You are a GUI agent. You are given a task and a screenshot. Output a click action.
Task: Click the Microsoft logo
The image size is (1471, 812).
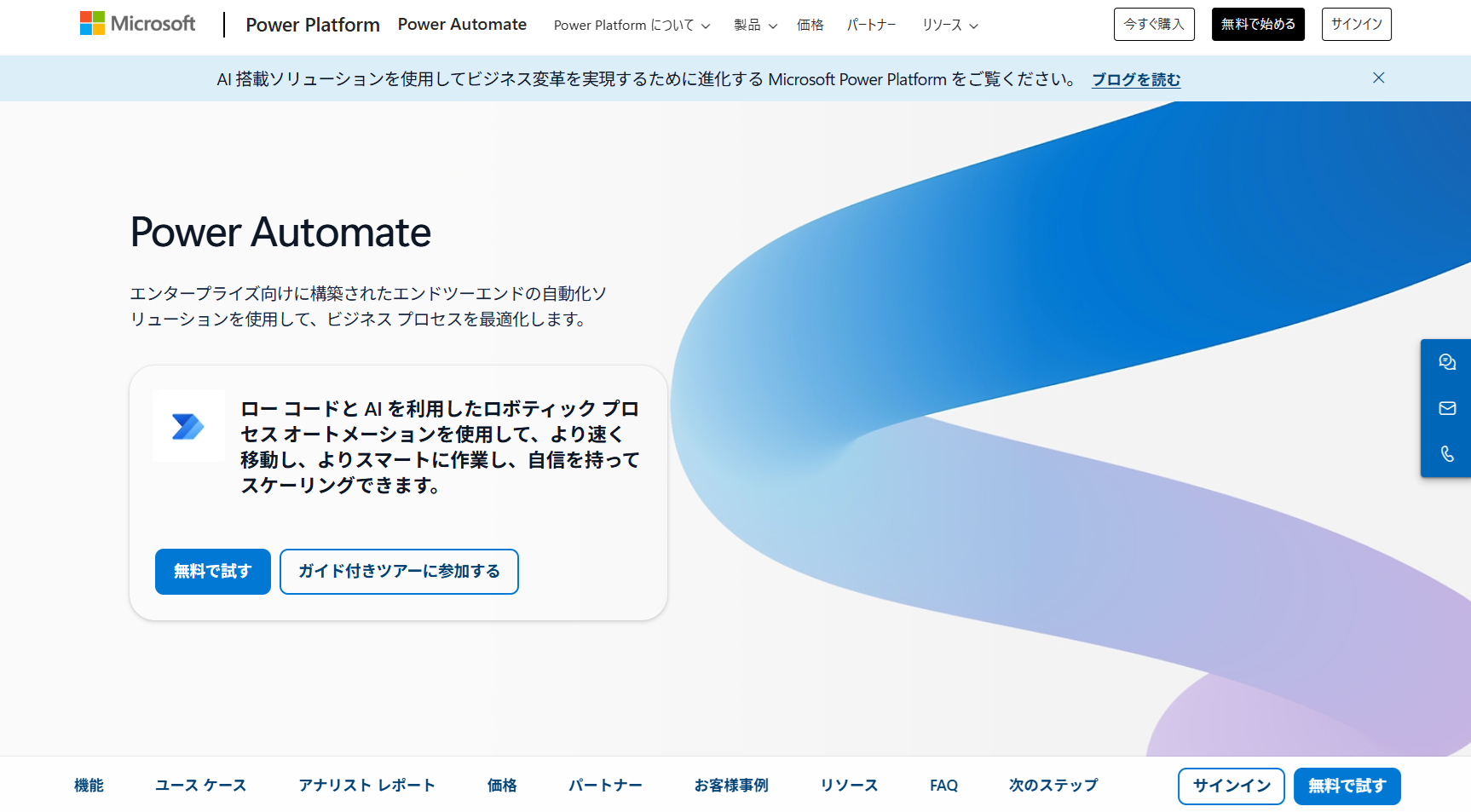tap(137, 24)
